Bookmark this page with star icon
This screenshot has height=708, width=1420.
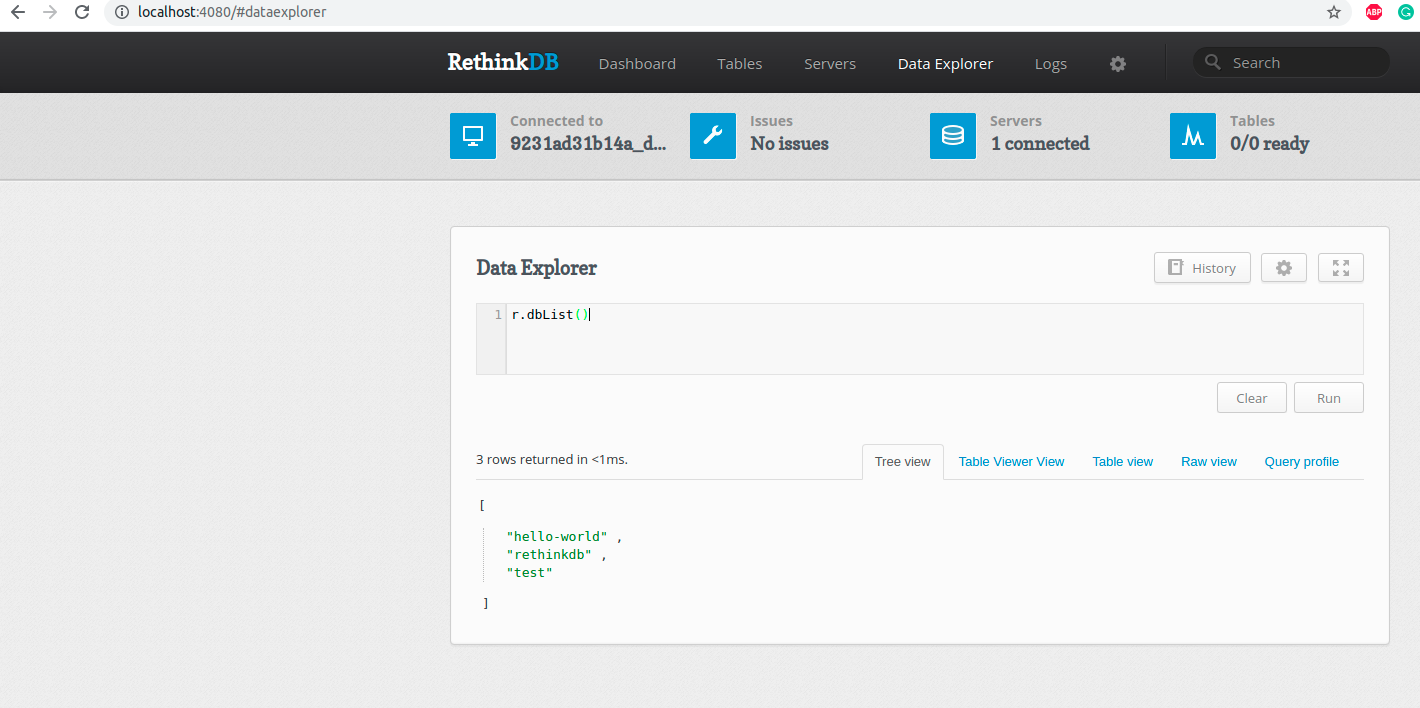[1334, 12]
